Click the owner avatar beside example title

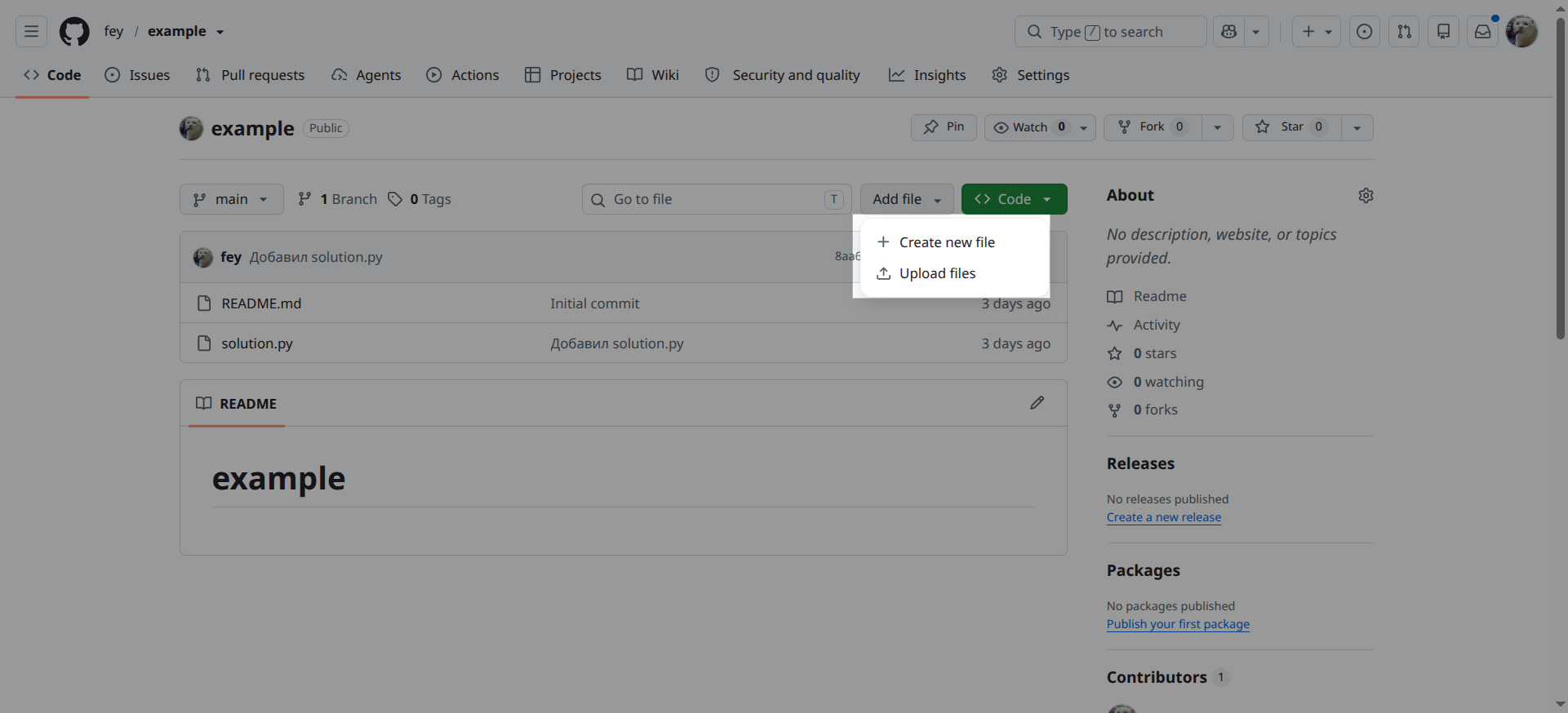(191, 128)
